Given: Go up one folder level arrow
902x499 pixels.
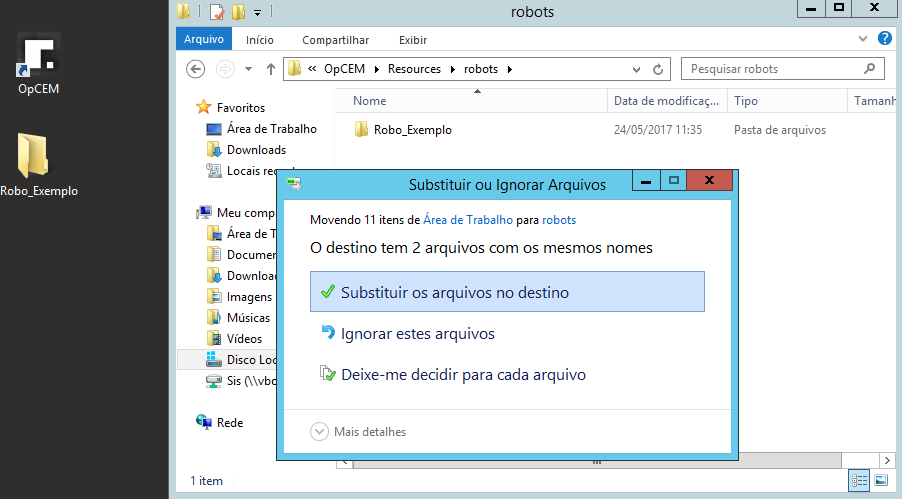Looking at the screenshot, I should click(271, 69).
